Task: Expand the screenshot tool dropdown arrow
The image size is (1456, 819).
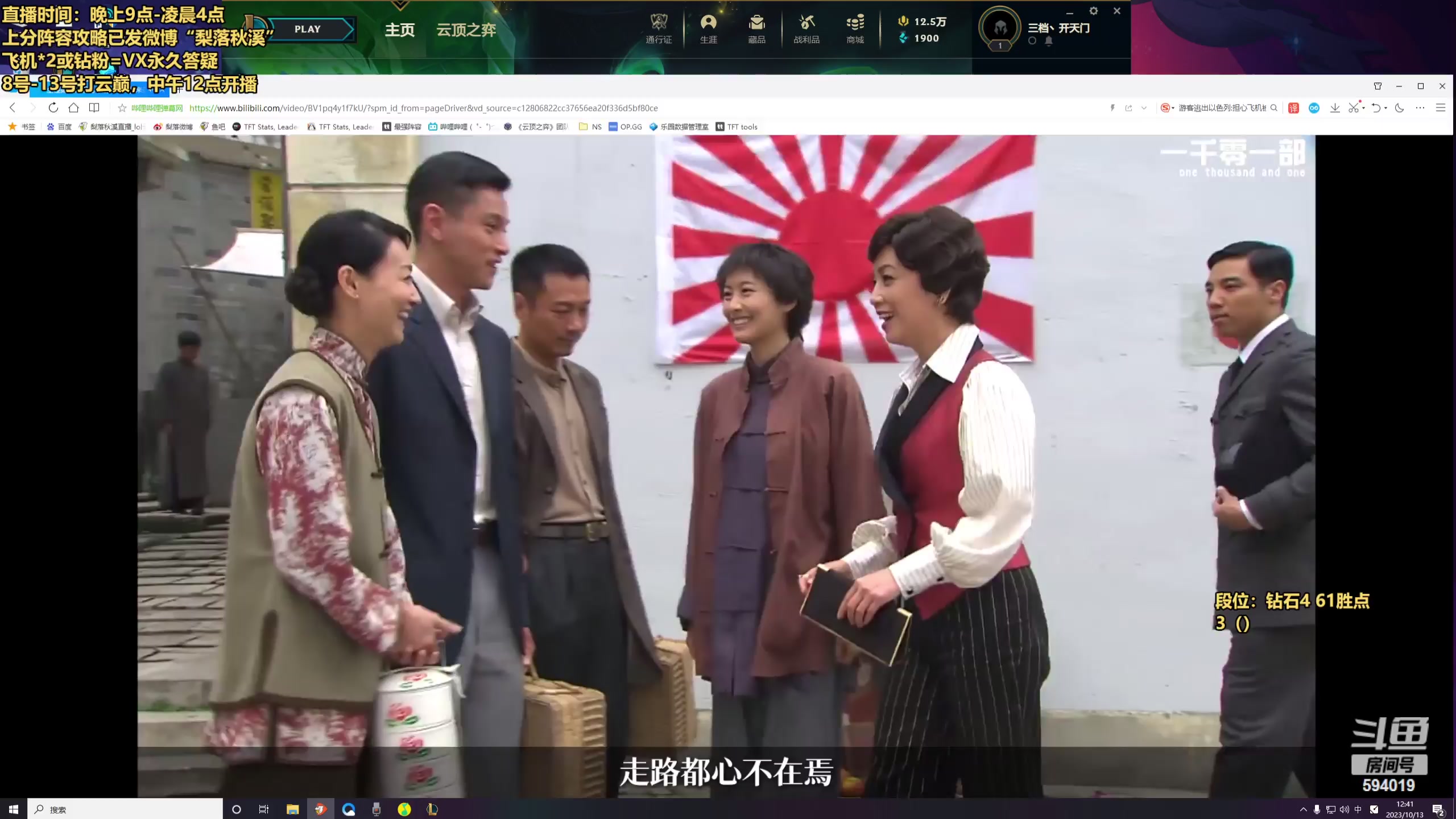Action: (1363, 108)
